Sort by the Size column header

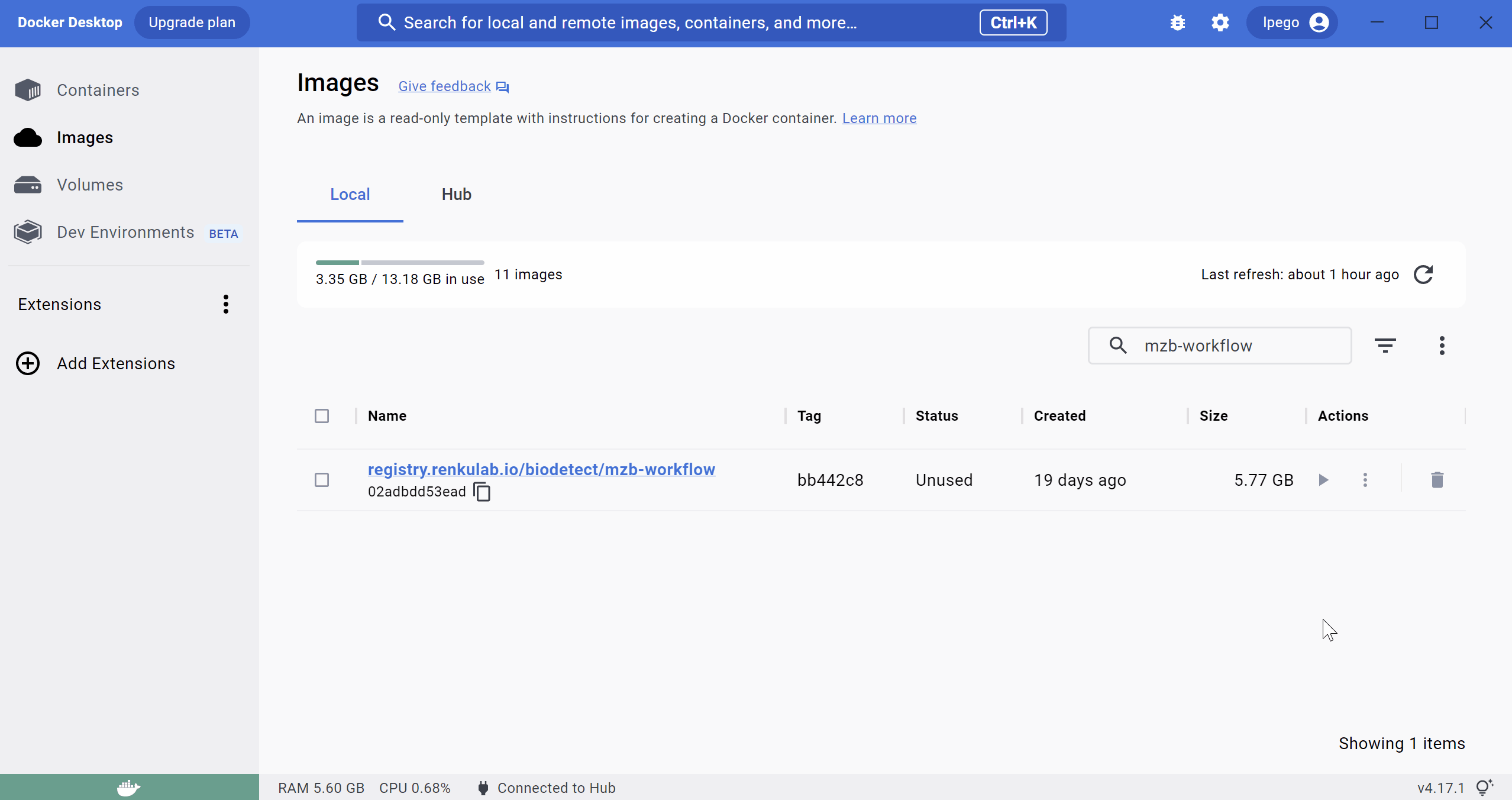point(1214,416)
